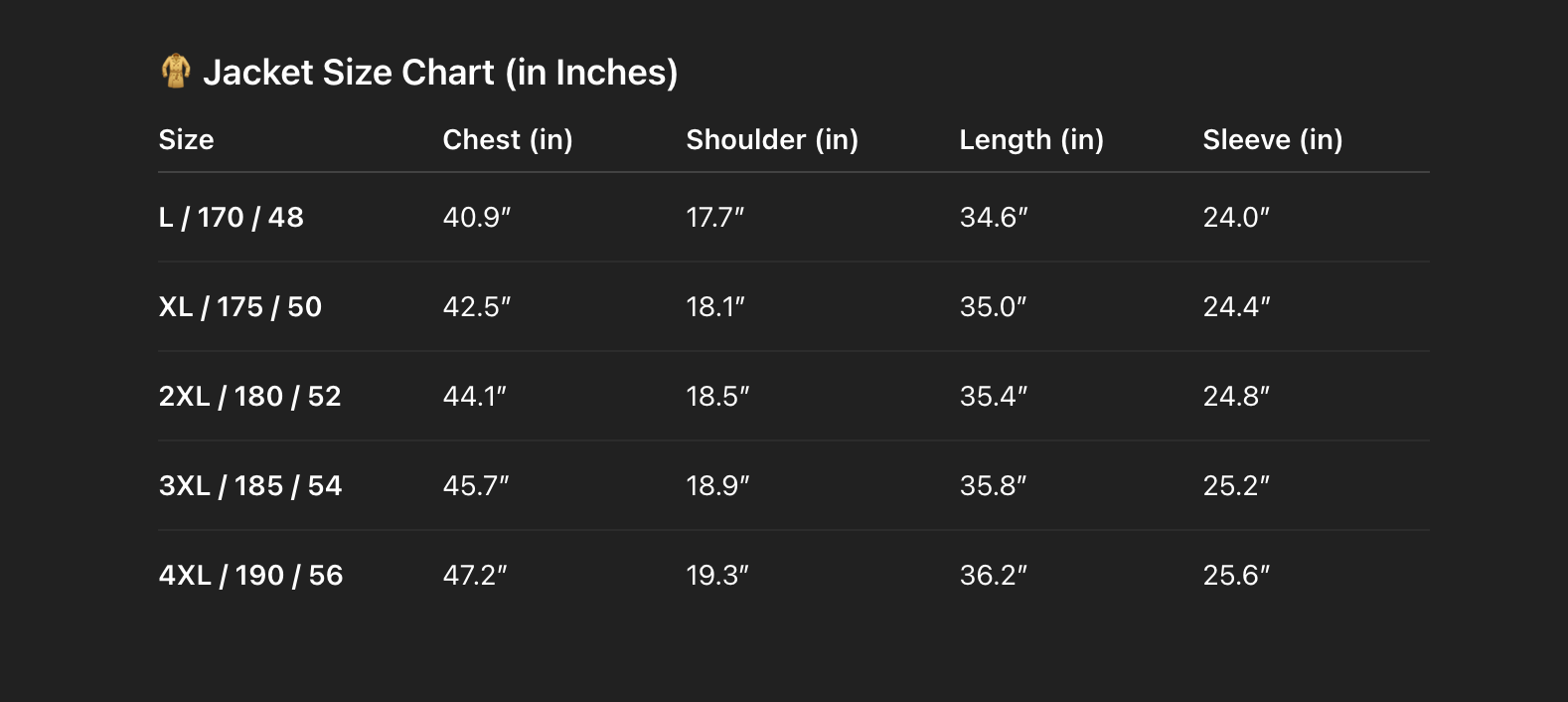Select the XL / 175 / 50 row label

239,306
